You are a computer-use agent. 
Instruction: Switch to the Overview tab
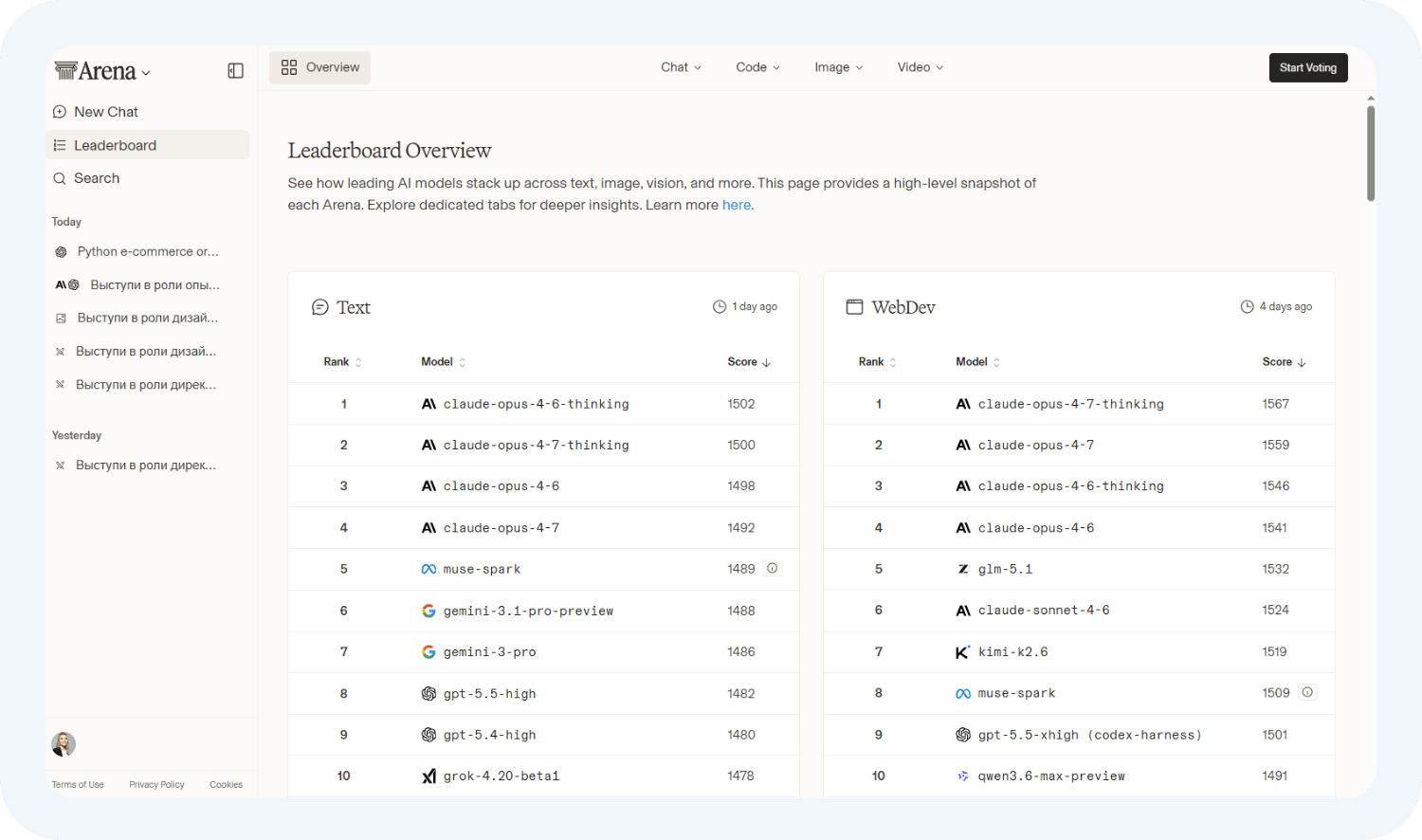(320, 67)
